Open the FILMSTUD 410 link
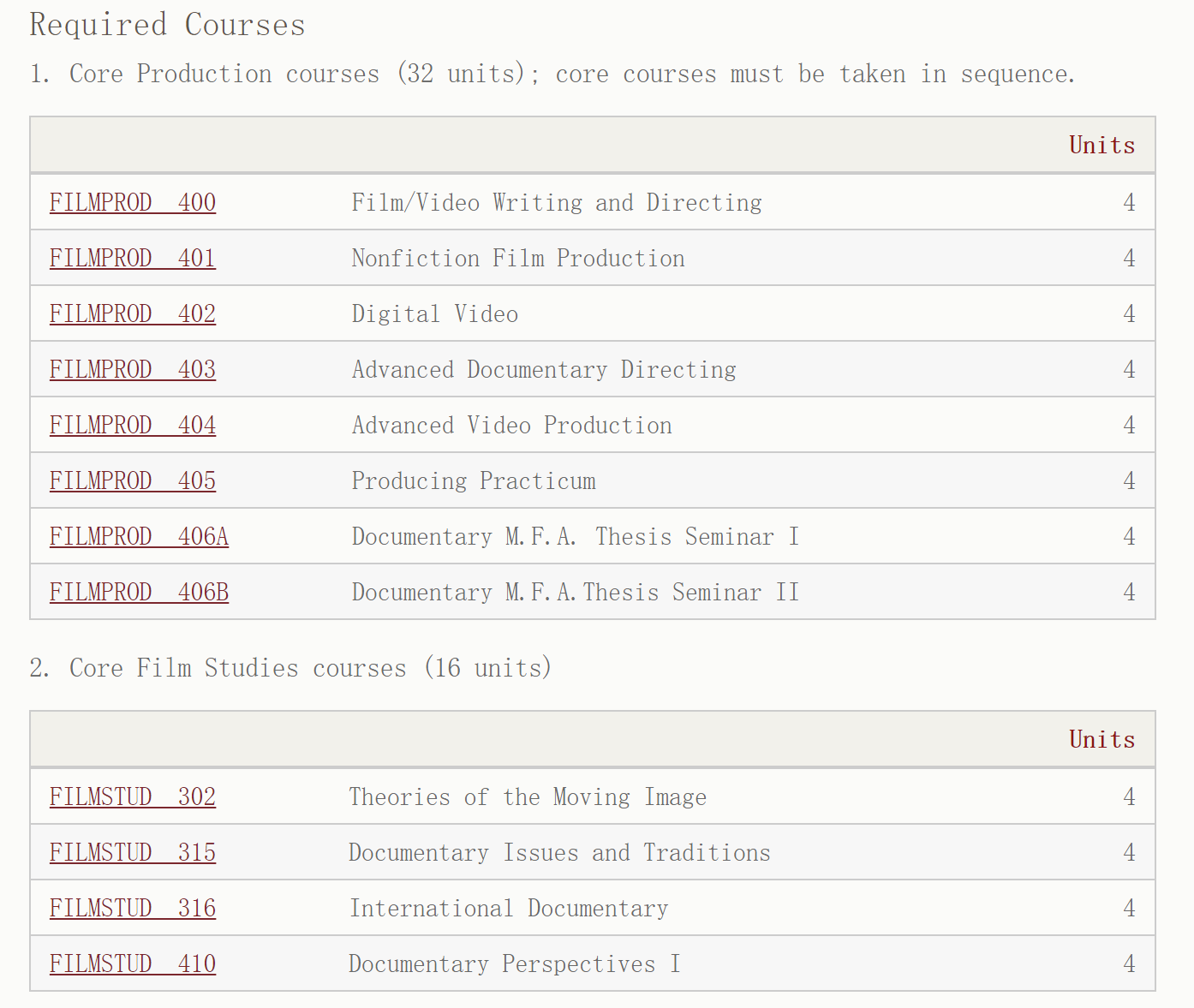The image size is (1194, 1008). (x=133, y=964)
